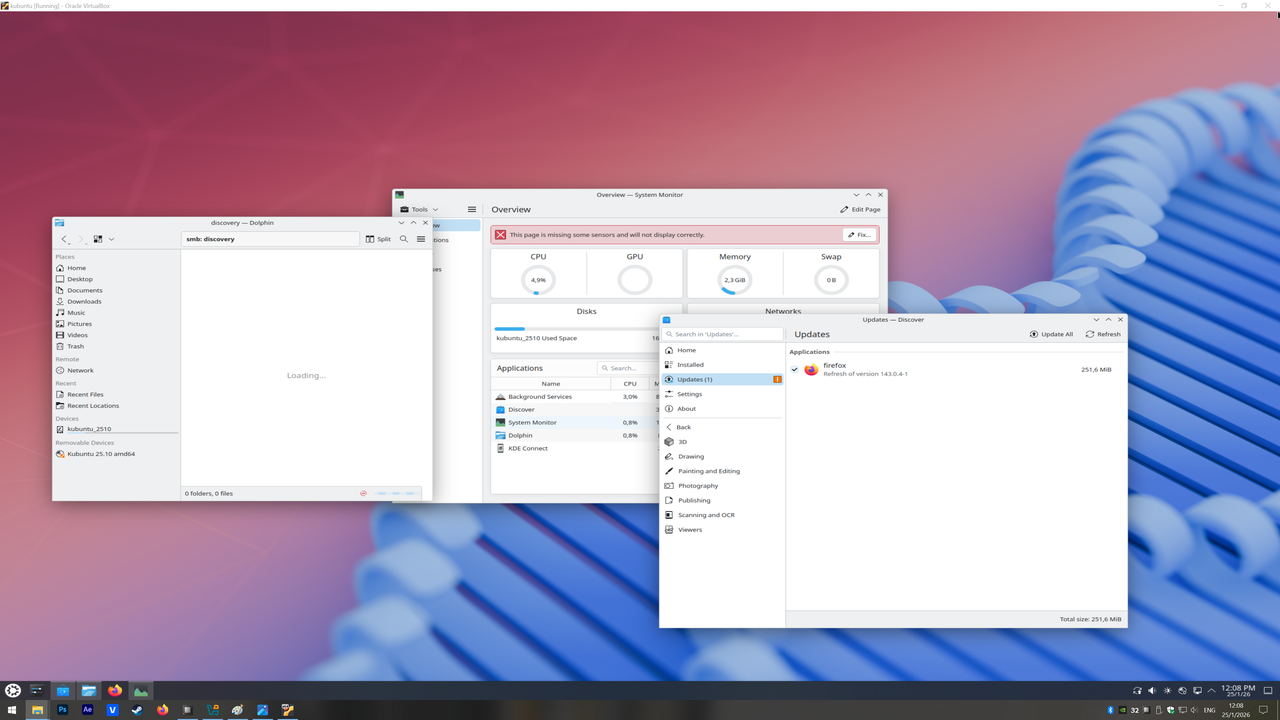Uncheck firefox update checkbox

coord(795,370)
